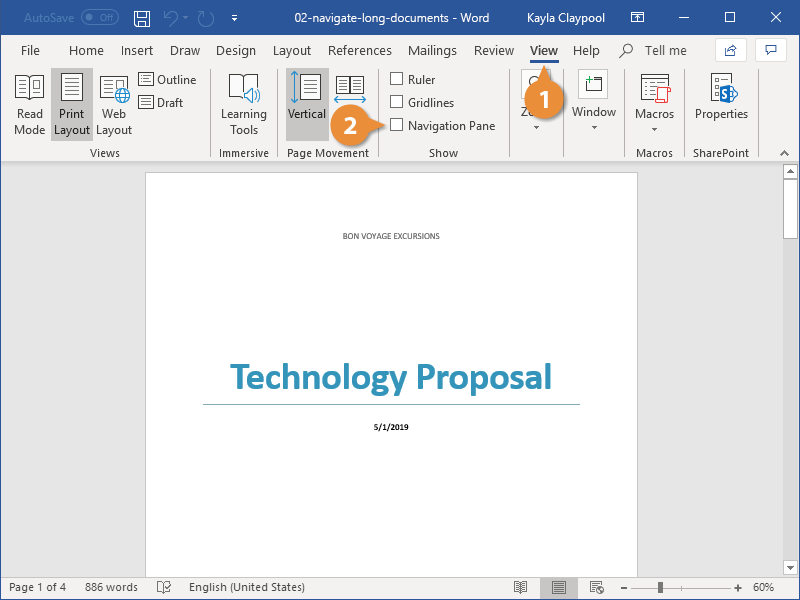800x600 pixels.
Task: Expand the Macros dropdown
Action: point(654,130)
